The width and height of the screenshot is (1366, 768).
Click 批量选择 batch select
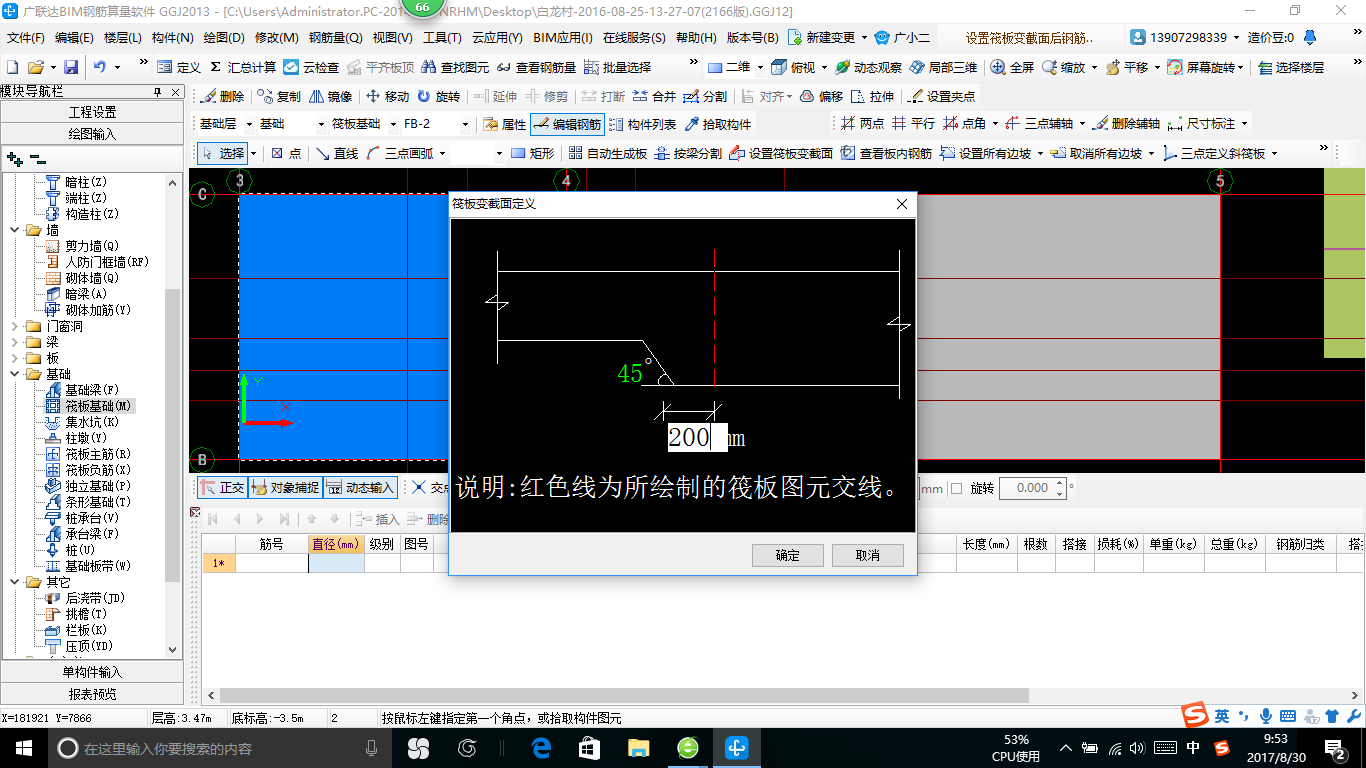click(617, 67)
